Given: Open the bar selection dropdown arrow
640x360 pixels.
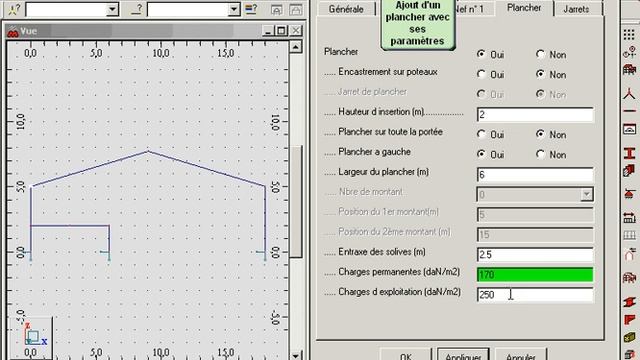Looking at the screenshot, I should pos(233,9).
